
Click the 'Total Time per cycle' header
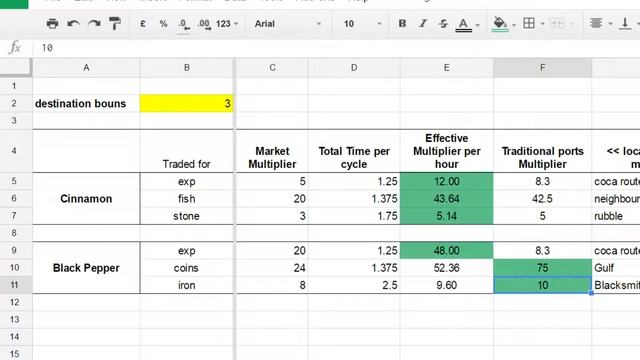coord(354,151)
